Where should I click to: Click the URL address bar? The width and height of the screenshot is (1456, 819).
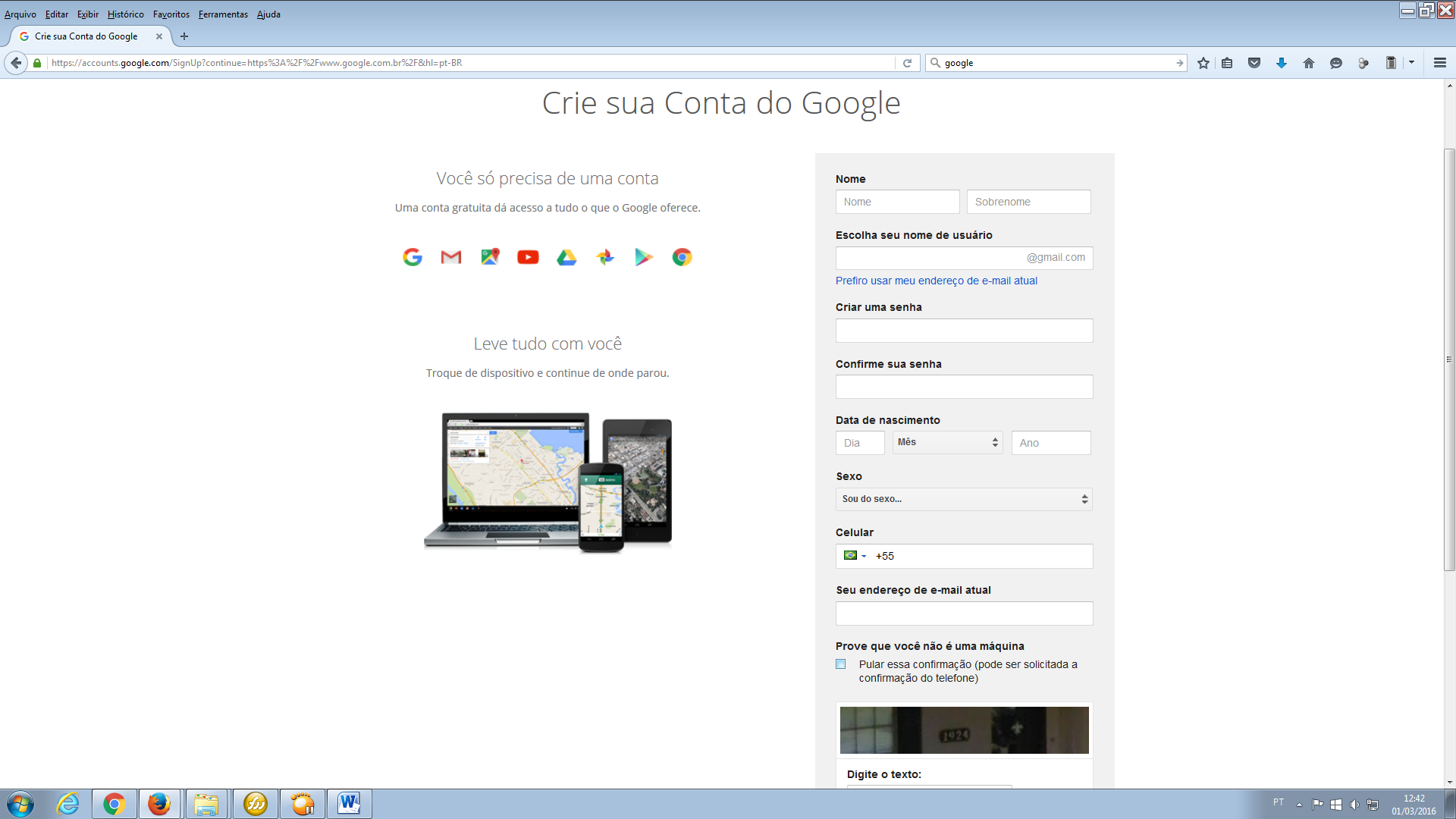pyautogui.click(x=470, y=63)
